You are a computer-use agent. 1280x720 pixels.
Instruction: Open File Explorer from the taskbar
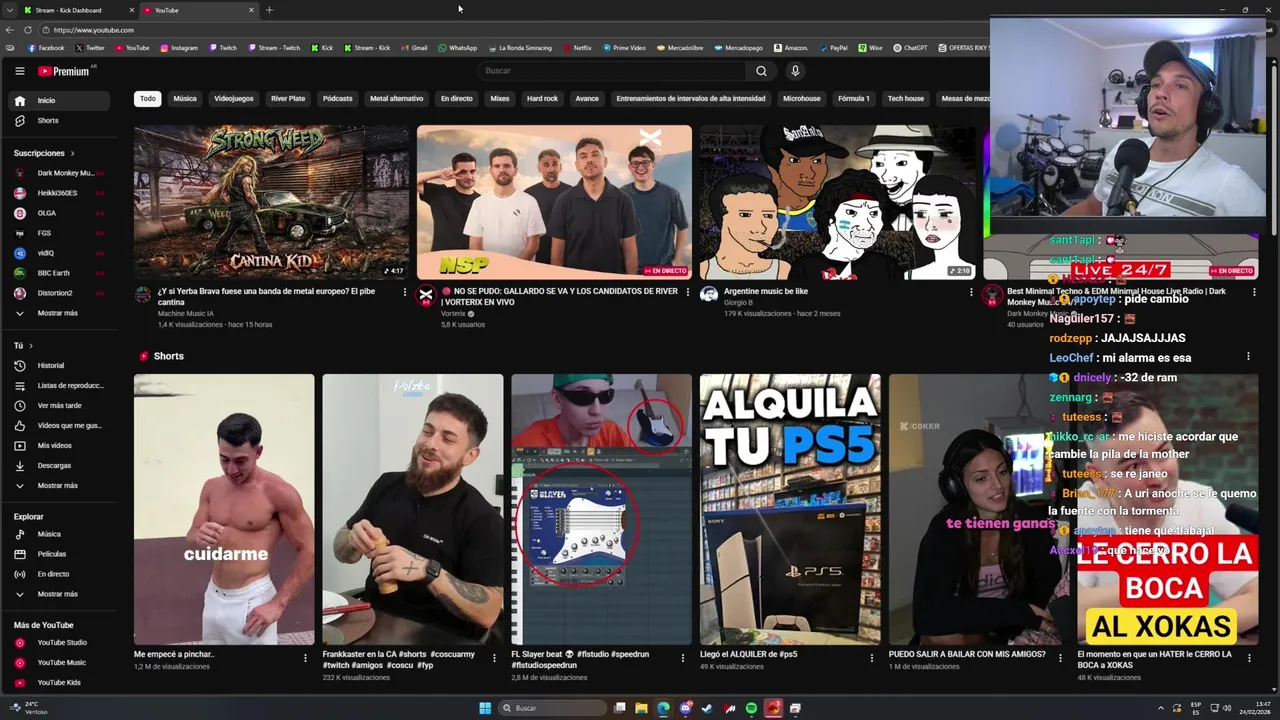click(641, 708)
